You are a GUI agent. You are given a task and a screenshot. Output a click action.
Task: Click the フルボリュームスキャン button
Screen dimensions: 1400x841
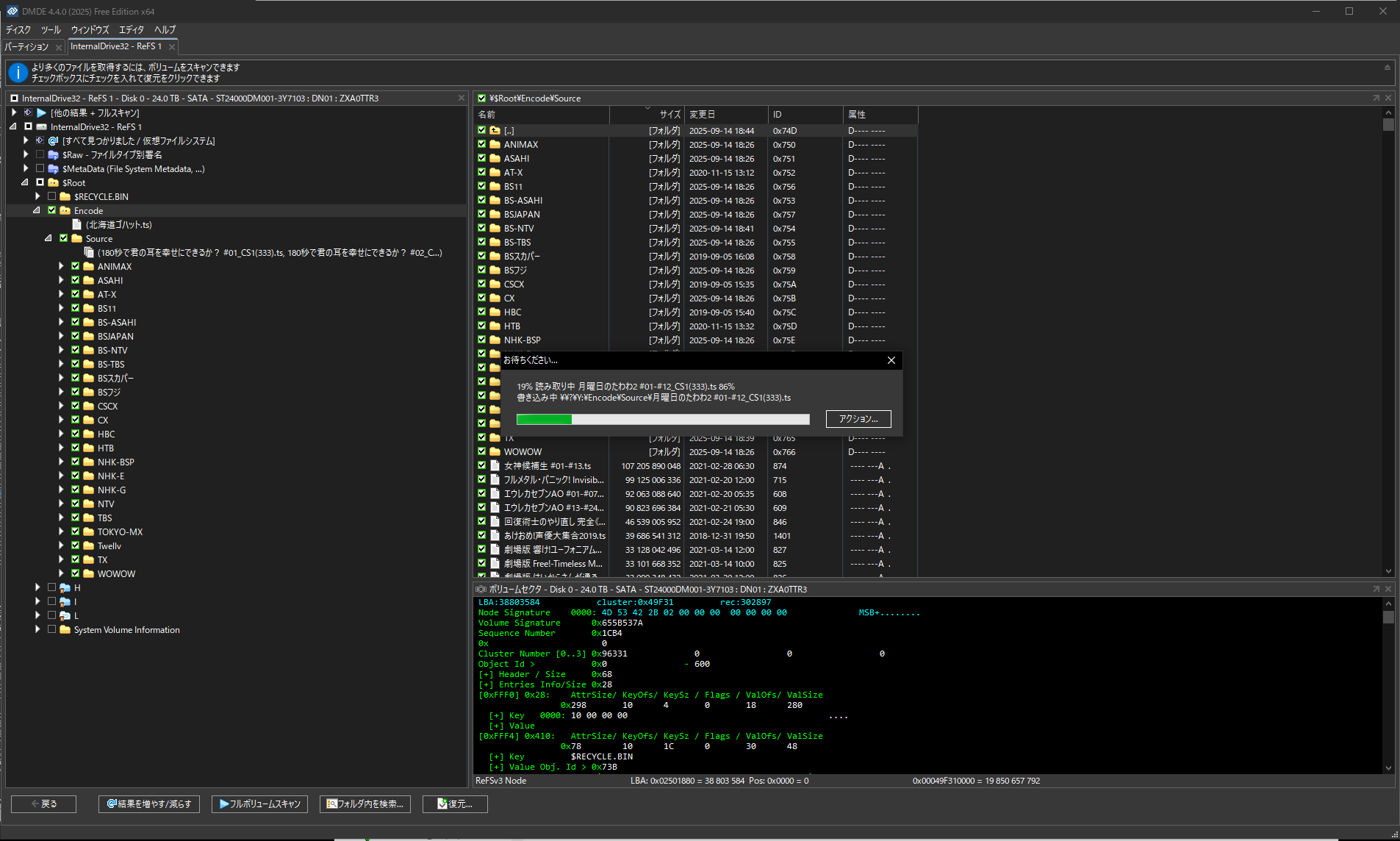260,804
